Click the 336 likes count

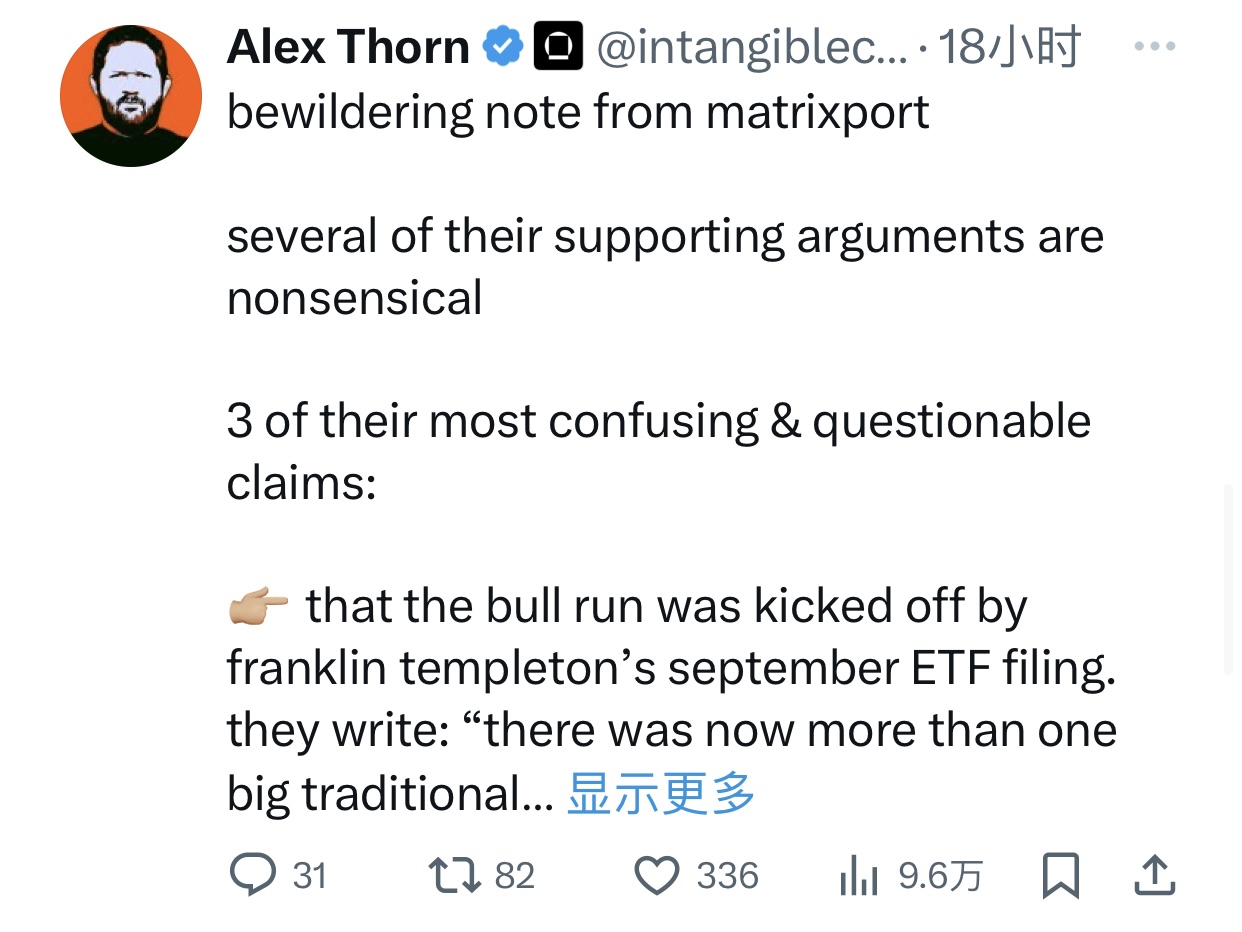tap(727, 877)
